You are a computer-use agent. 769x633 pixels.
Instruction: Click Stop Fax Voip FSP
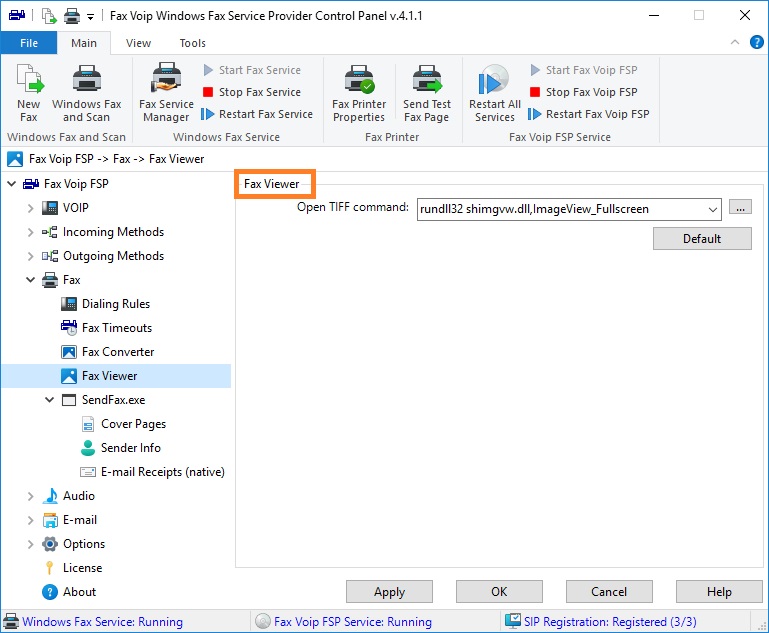click(584, 92)
